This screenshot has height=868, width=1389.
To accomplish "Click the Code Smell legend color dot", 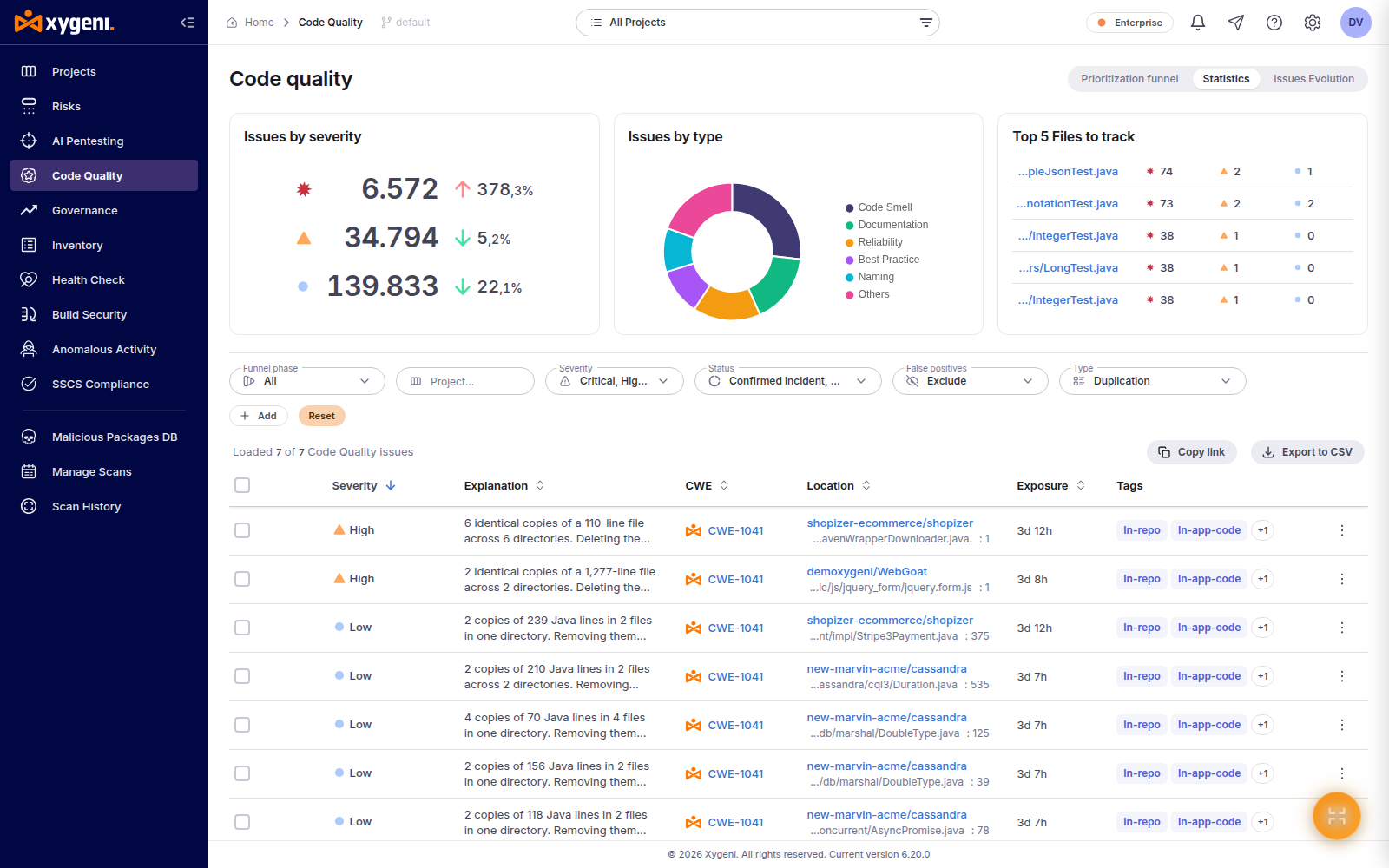I will pos(850,207).
